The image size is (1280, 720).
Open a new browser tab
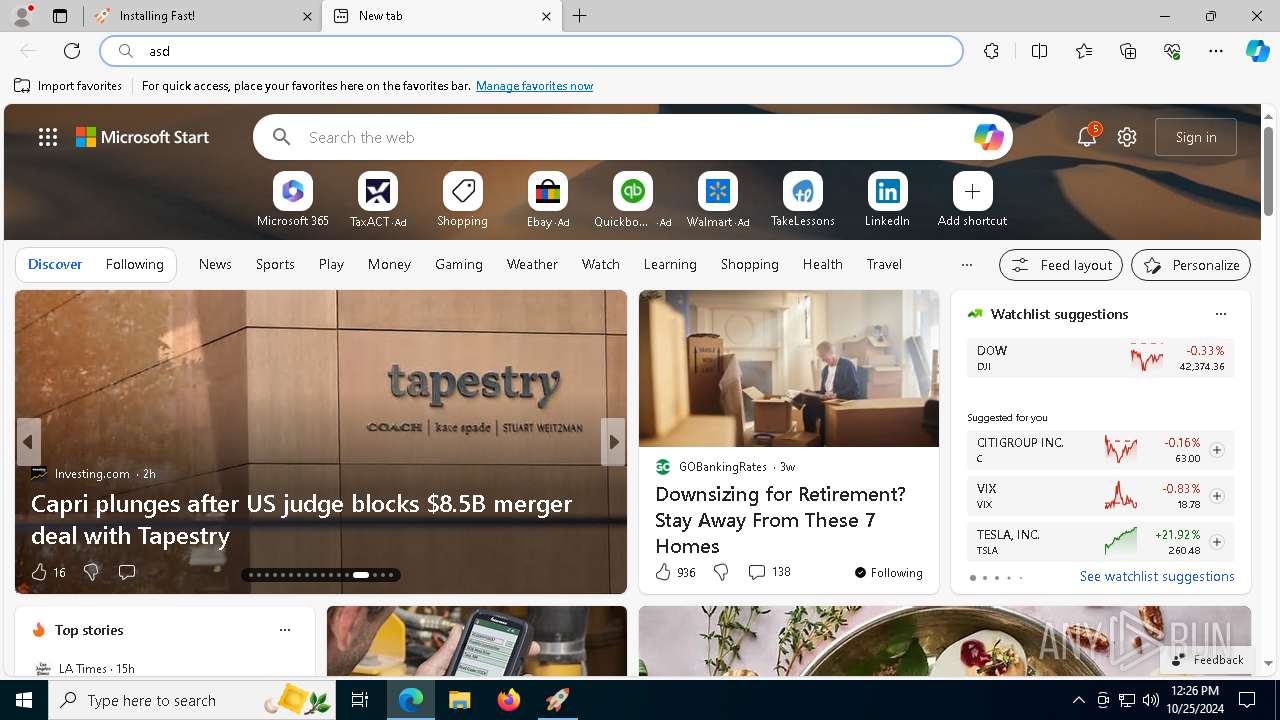pos(580,16)
